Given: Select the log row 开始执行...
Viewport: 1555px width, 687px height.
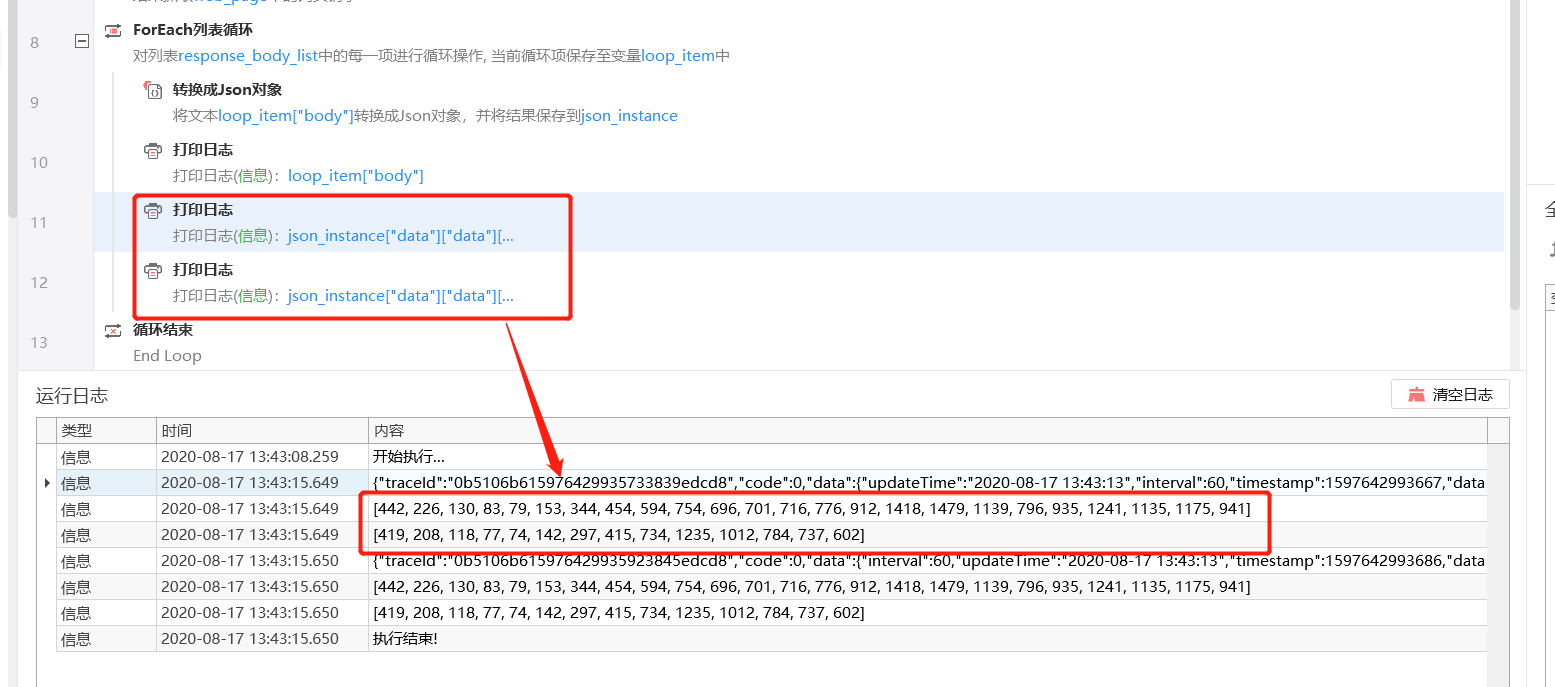Looking at the screenshot, I should click(x=771, y=457).
